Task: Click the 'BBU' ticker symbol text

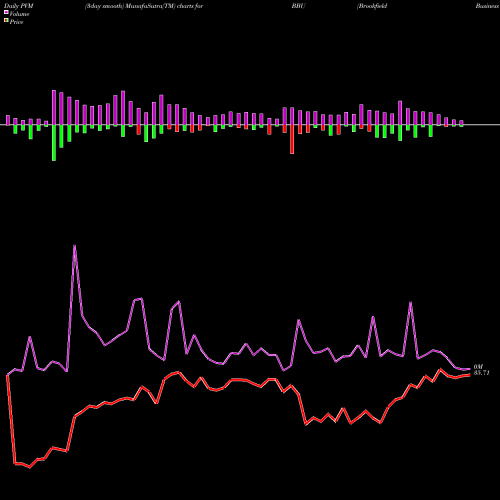Action: tap(298, 6)
